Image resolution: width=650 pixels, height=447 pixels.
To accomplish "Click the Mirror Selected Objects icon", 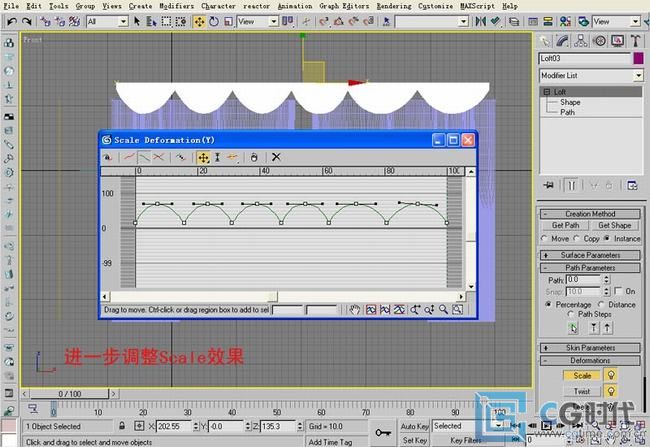I will pyautogui.click(x=480, y=21).
